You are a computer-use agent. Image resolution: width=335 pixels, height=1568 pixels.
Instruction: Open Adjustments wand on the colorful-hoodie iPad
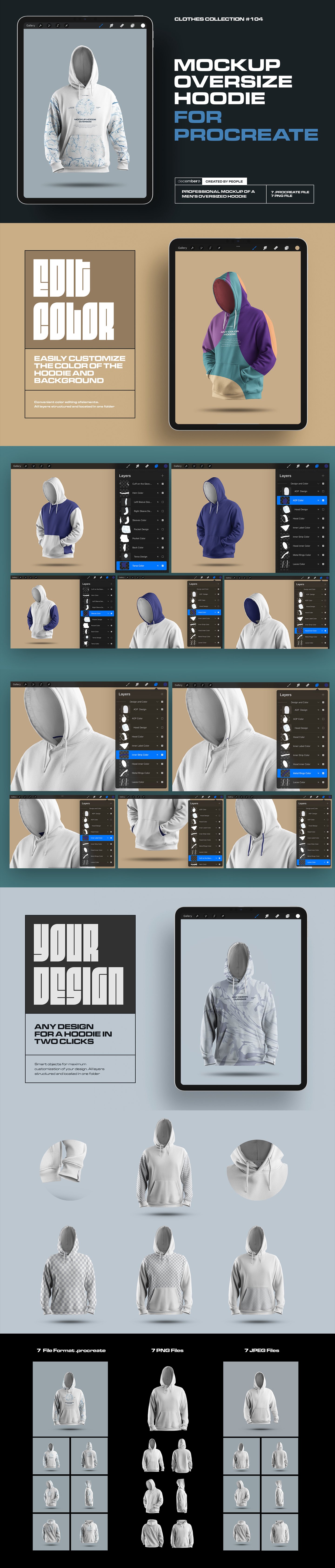(x=201, y=248)
